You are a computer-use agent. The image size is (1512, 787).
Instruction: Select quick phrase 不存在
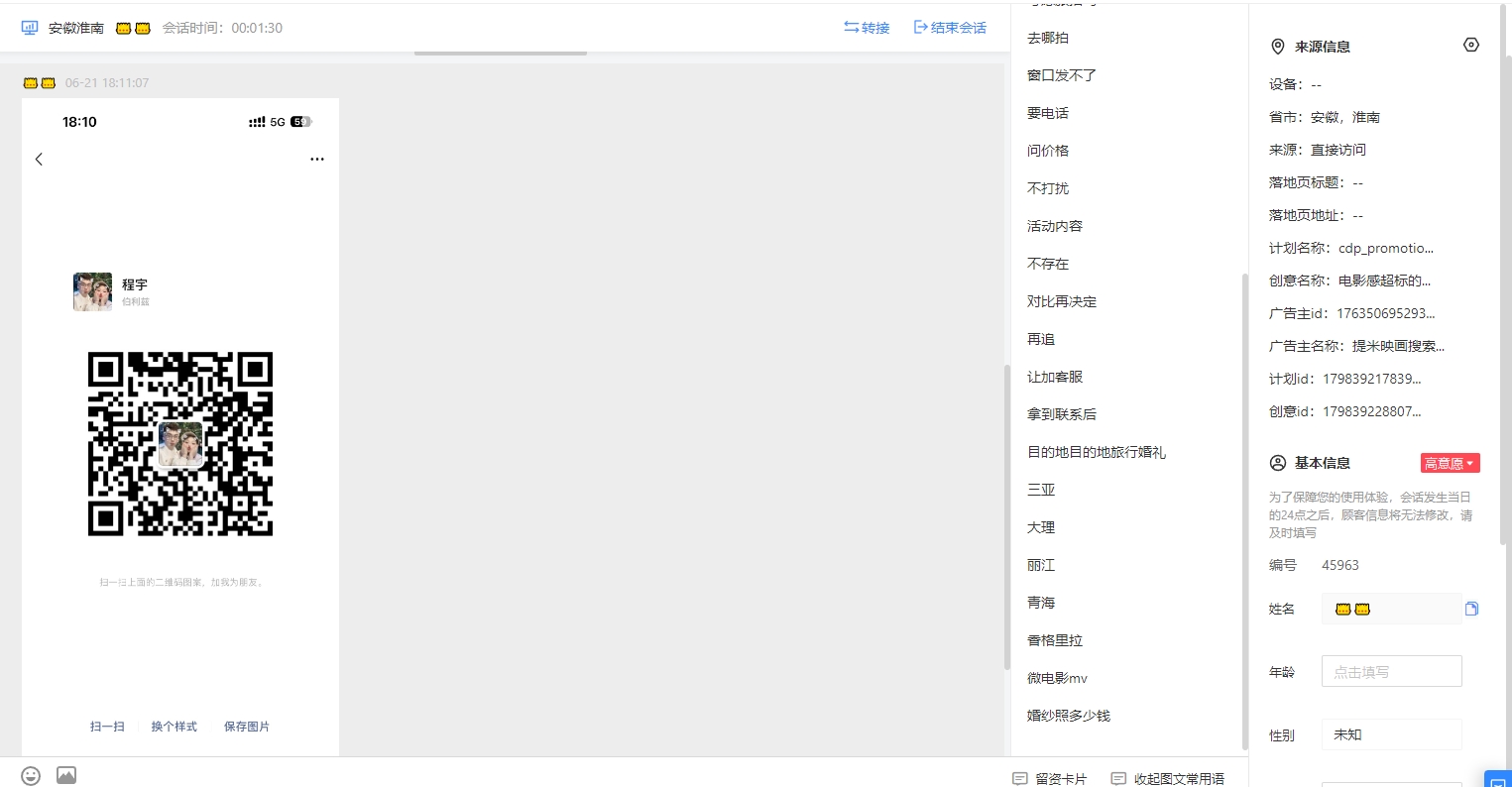(1048, 264)
